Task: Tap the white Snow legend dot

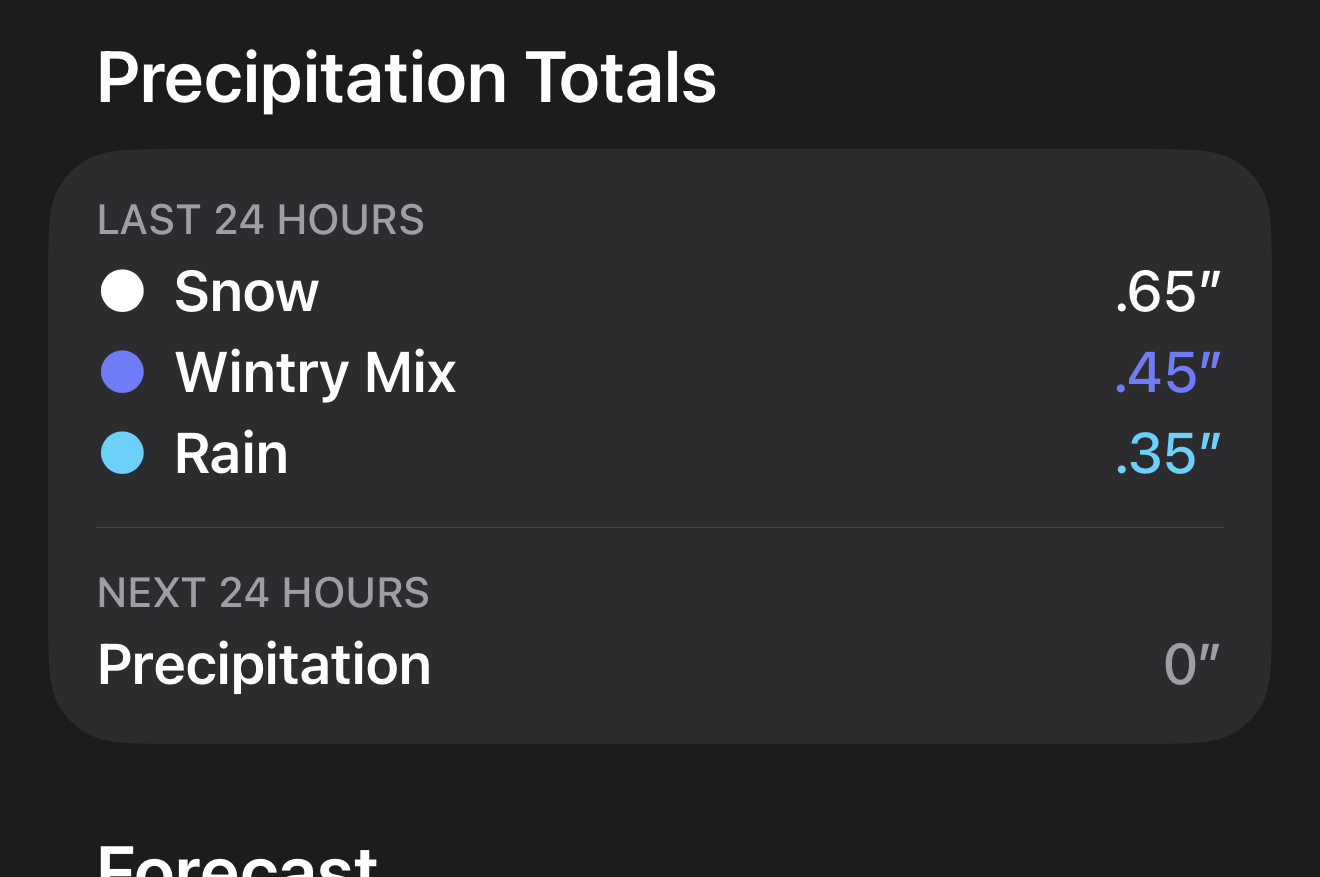Action: 122,291
